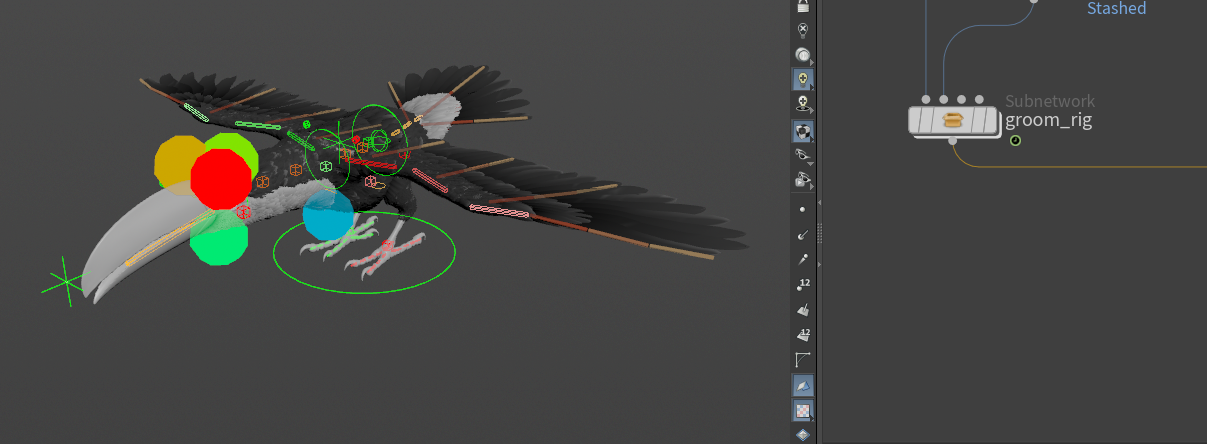1207x444 pixels.
Task: Toggle the display flag on groom_rig node
Action: (x=991, y=121)
